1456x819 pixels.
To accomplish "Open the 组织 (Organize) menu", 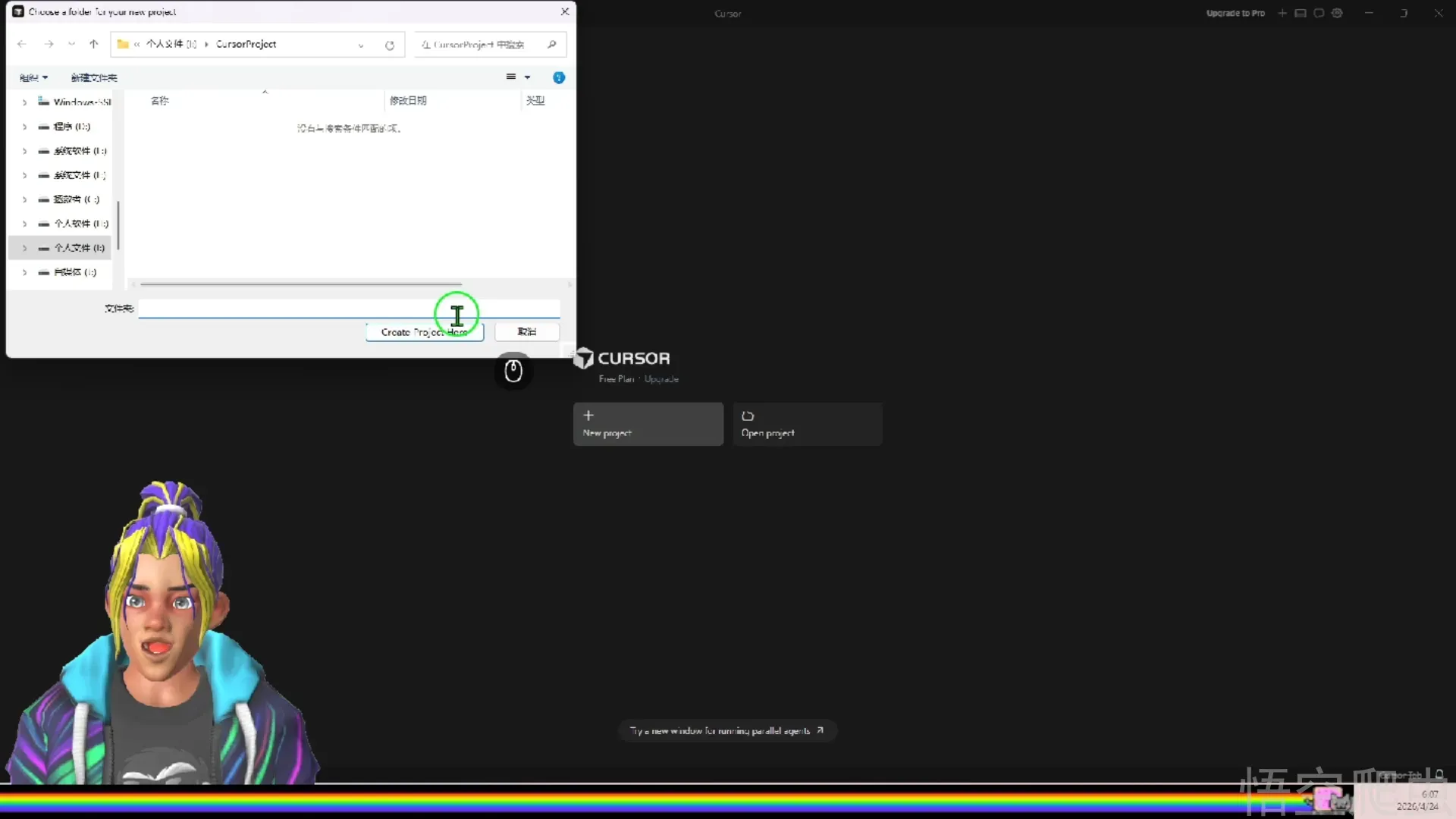I will click(x=33, y=77).
